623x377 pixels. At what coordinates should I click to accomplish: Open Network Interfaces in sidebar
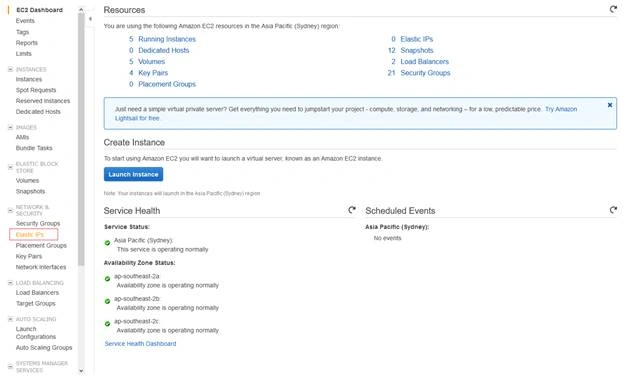tap(41, 267)
